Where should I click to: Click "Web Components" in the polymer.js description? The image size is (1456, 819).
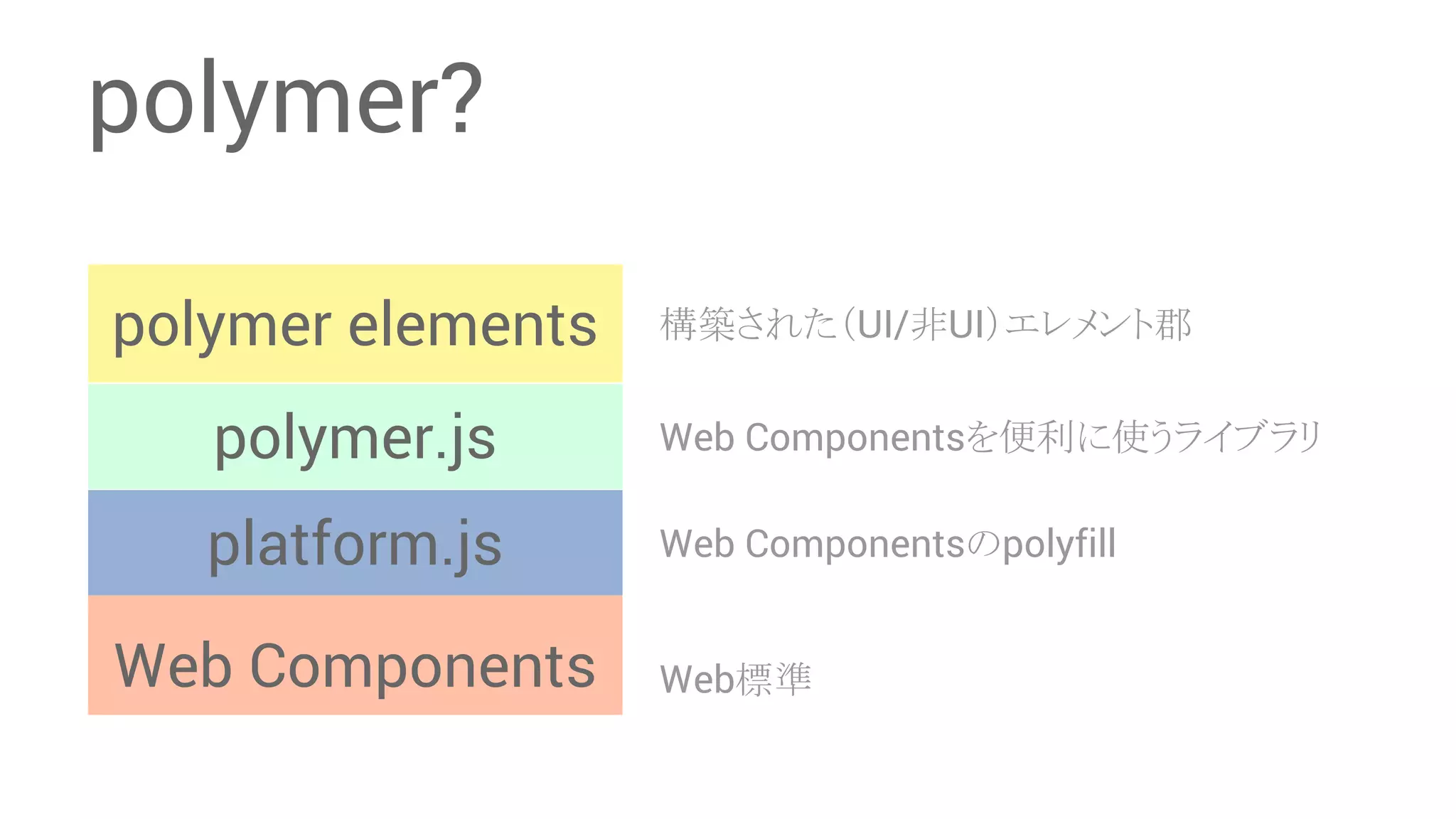tap(812, 437)
